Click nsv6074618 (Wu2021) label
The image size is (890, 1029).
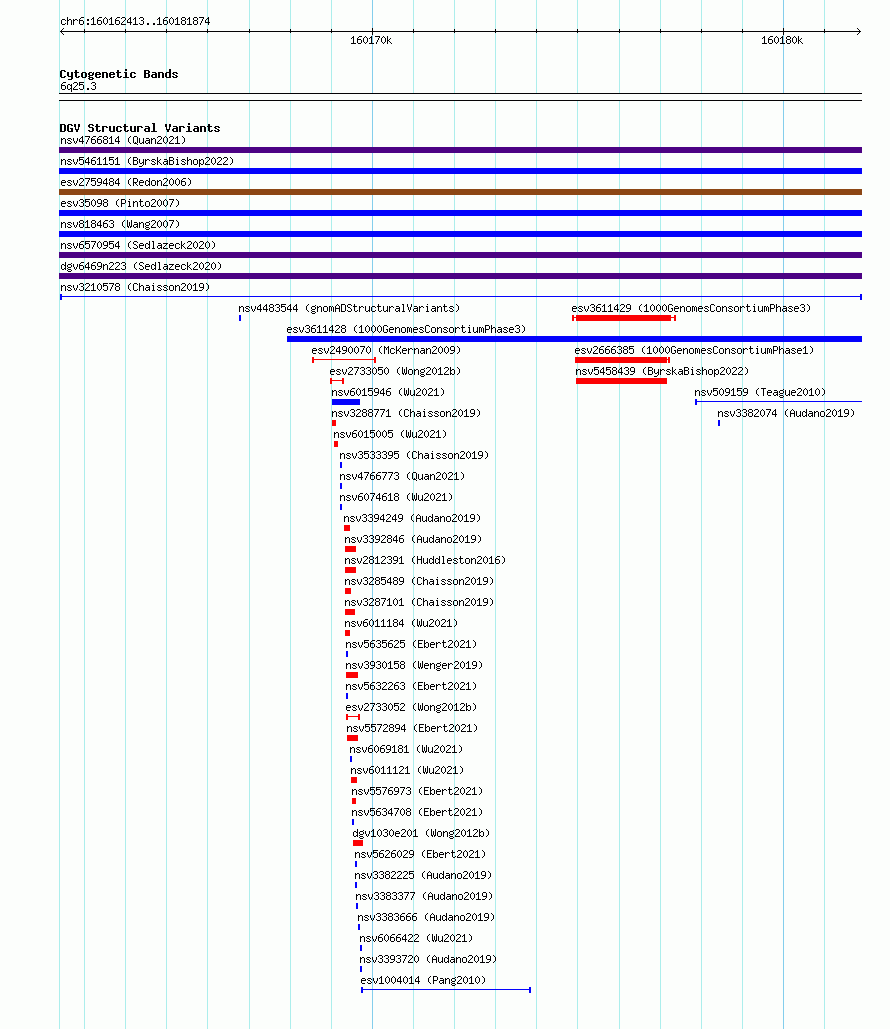click(396, 497)
